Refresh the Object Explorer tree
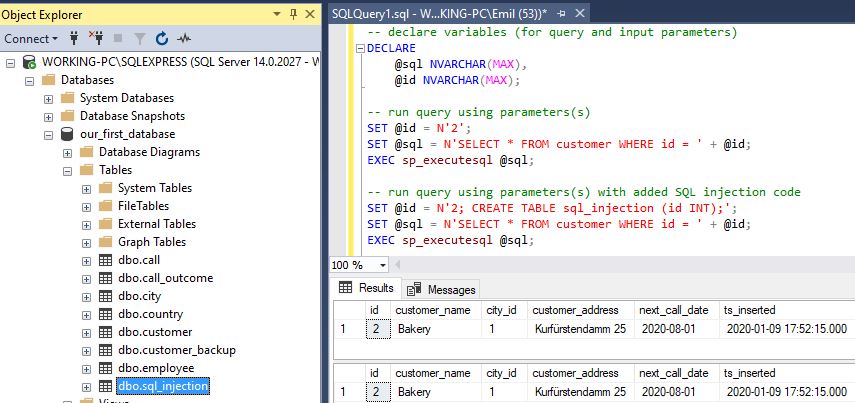This screenshot has height=403, width=855. (162, 39)
